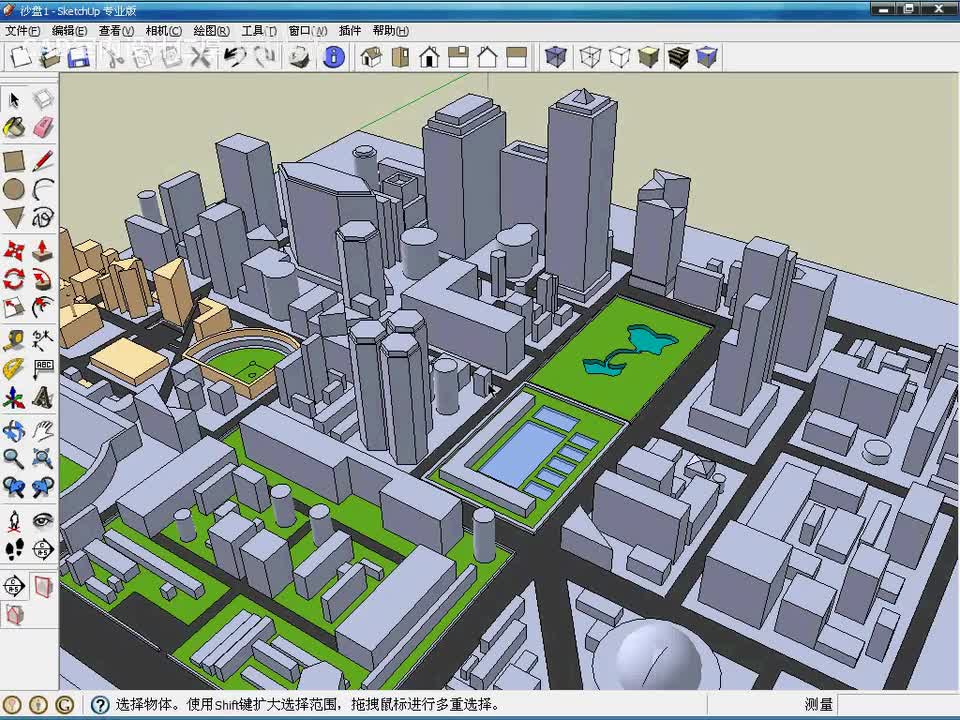Open the 窗口 (Window) menu
This screenshot has height=720, width=960.
[x=306, y=31]
